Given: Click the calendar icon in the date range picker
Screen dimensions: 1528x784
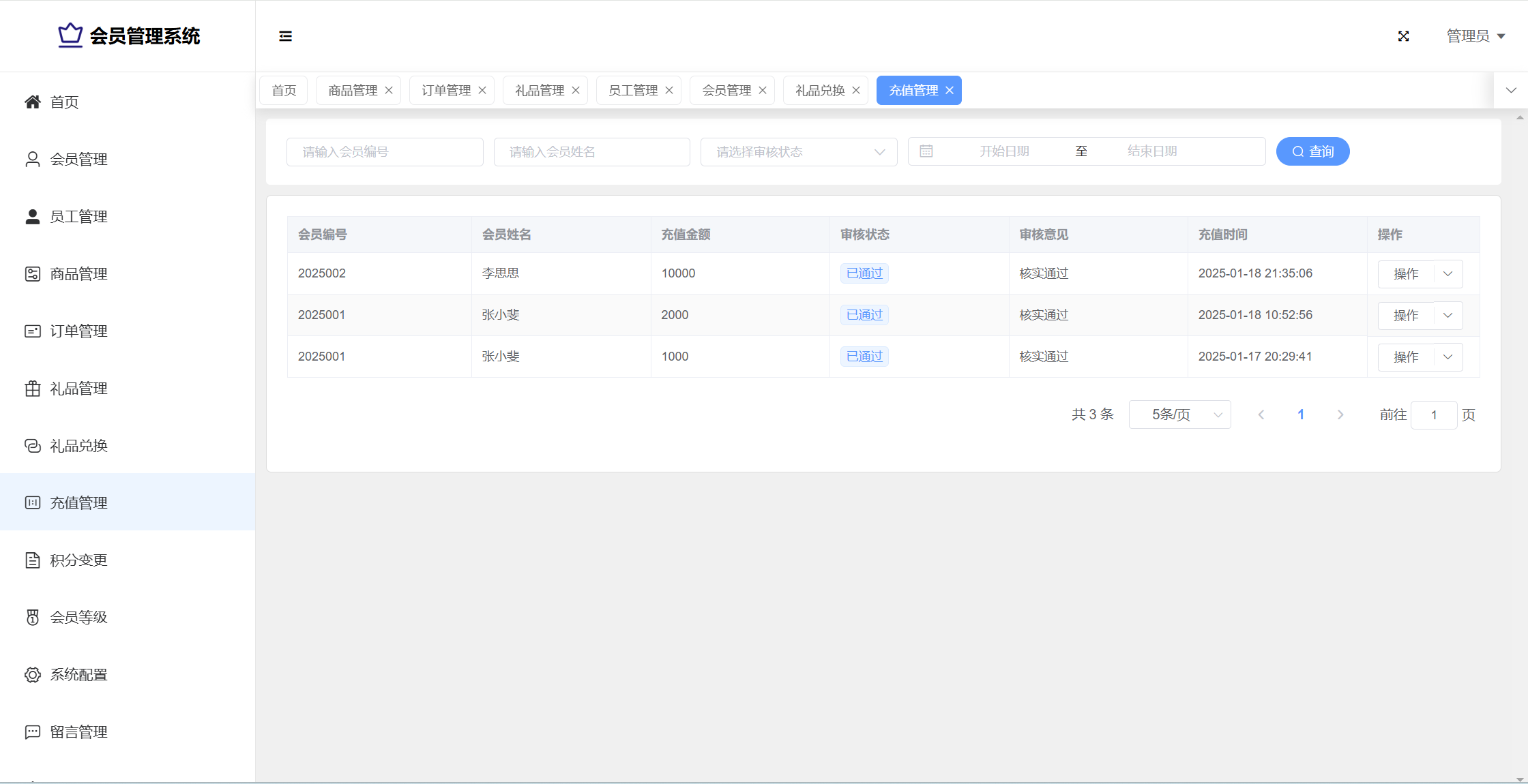Looking at the screenshot, I should coord(926,151).
